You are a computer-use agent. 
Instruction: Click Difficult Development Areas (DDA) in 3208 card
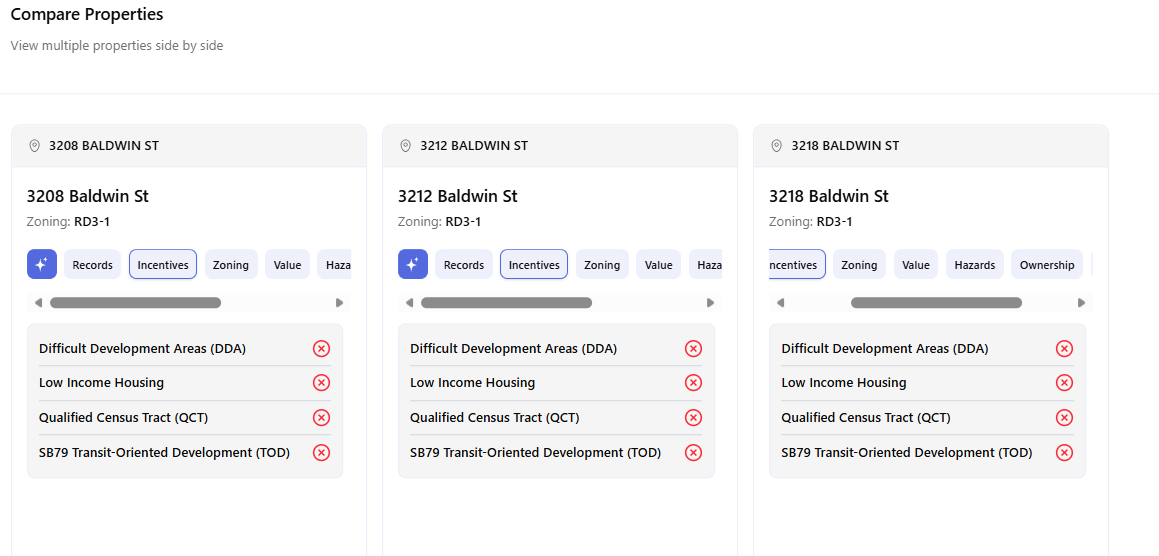pyautogui.click(x=143, y=348)
